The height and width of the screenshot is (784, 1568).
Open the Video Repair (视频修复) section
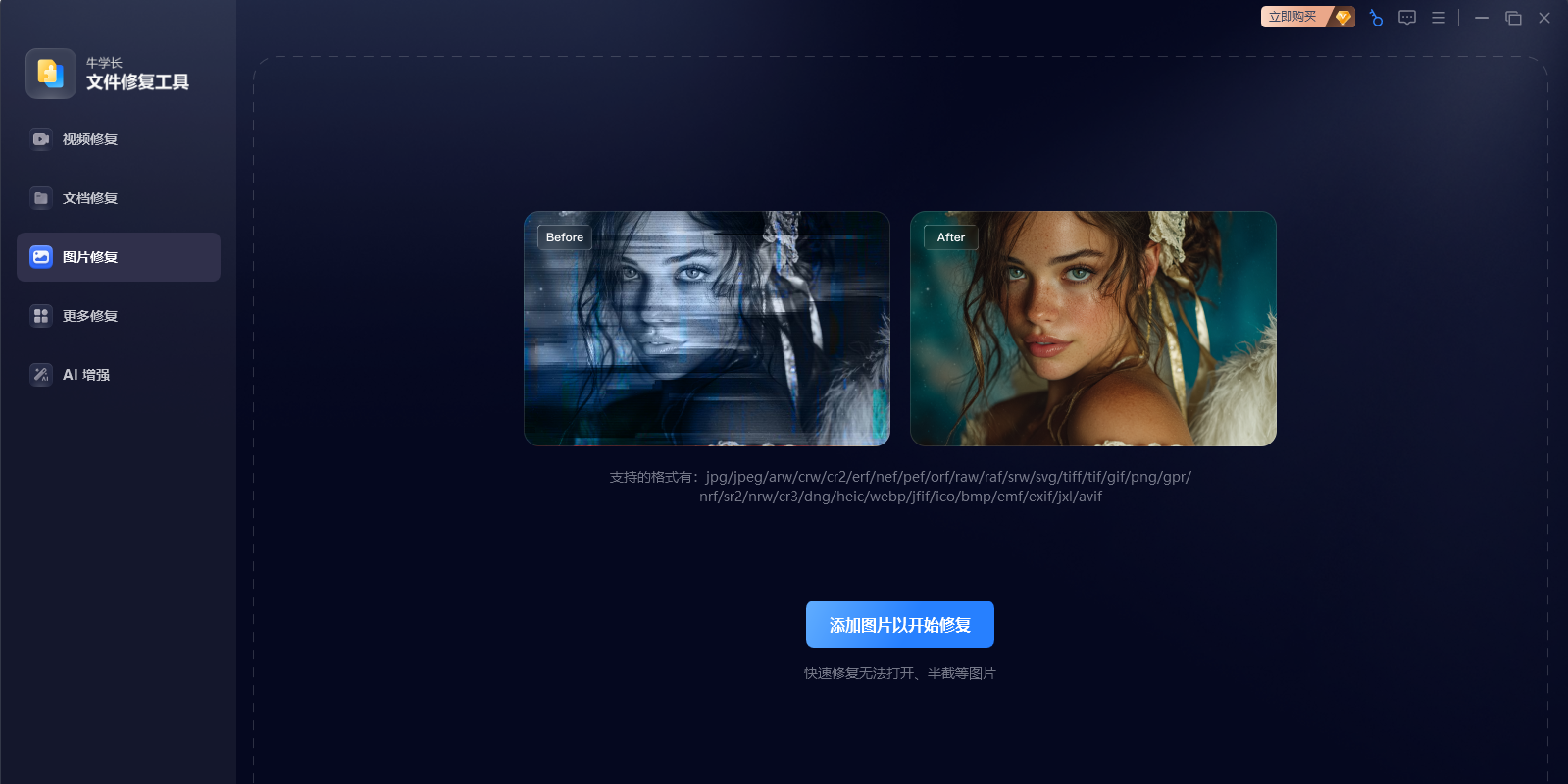pos(89,139)
